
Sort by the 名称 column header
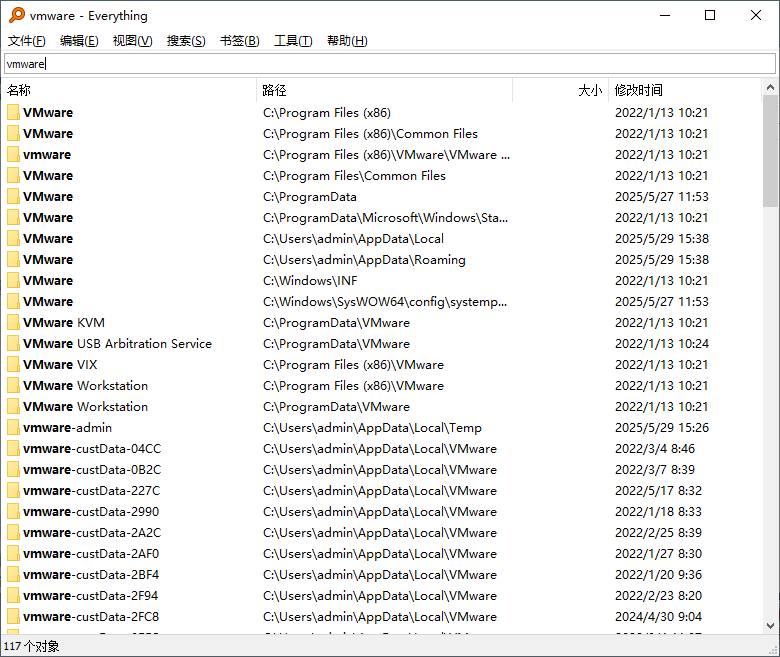129,90
